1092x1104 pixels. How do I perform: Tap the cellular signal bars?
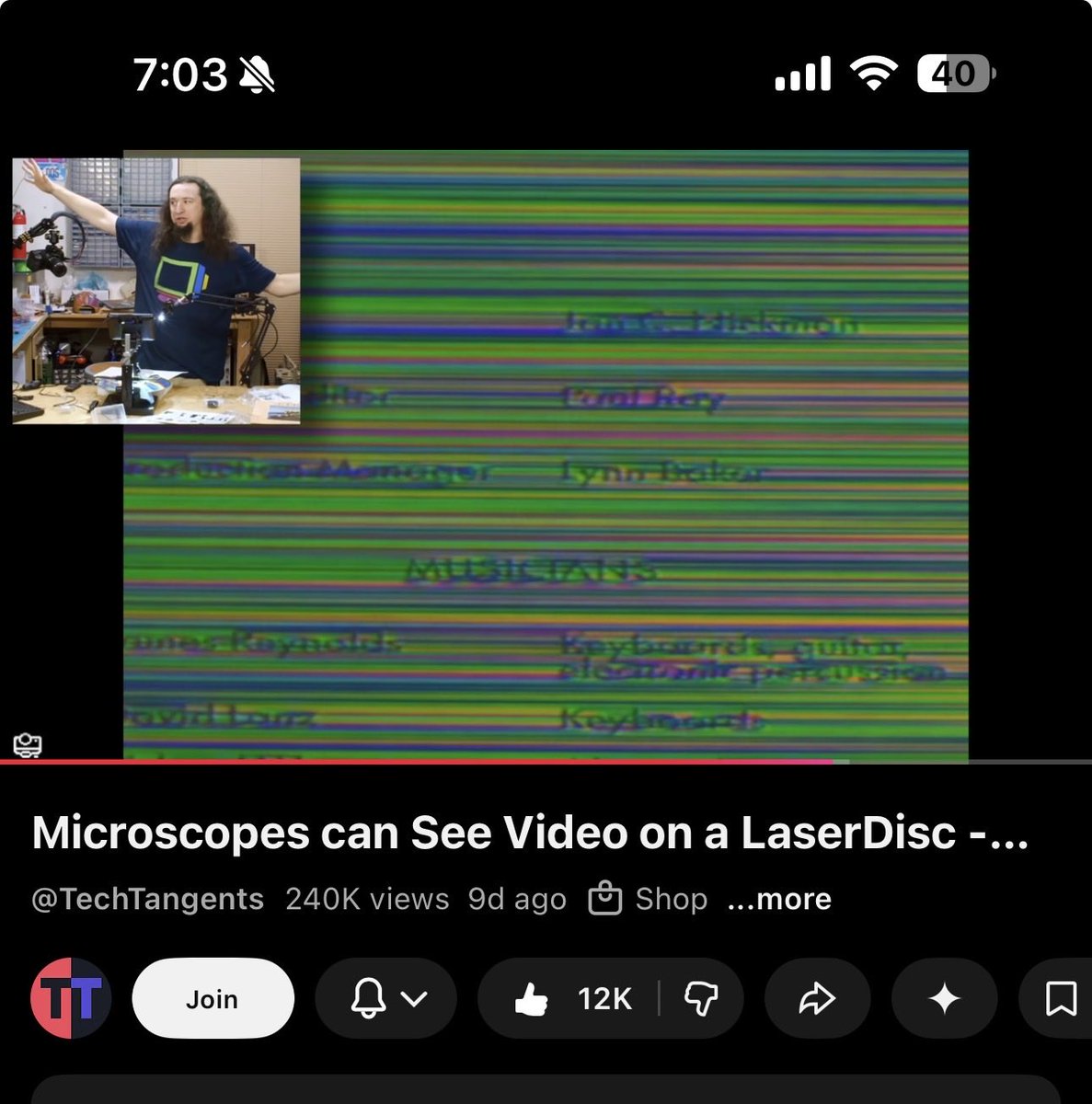point(803,74)
